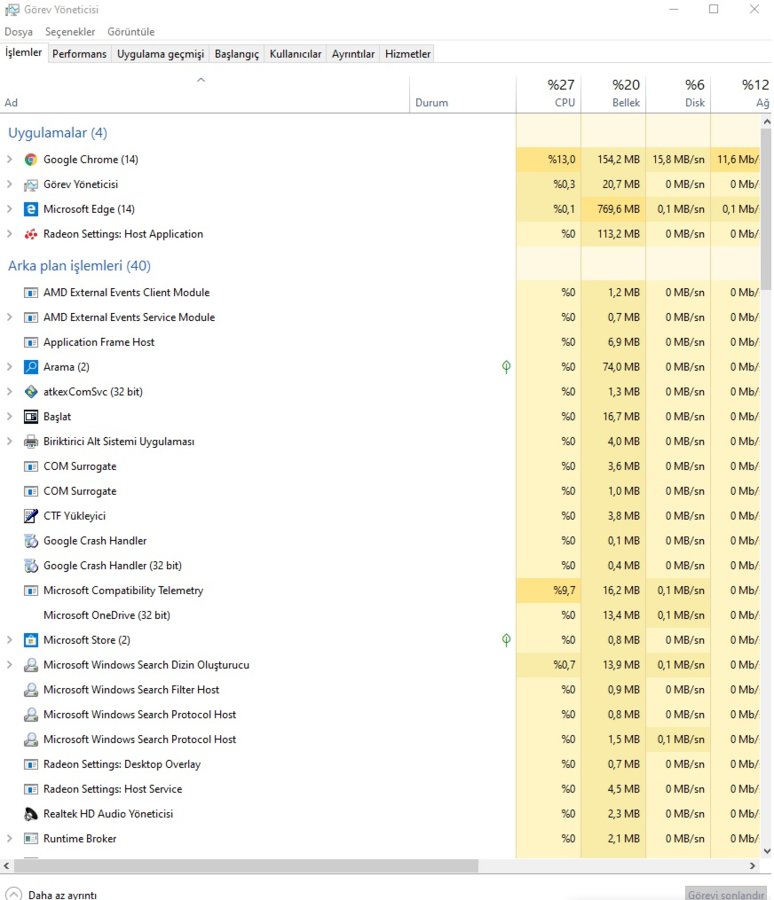
Task: Click the %9,7 CPU value
Action: point(564,591)
